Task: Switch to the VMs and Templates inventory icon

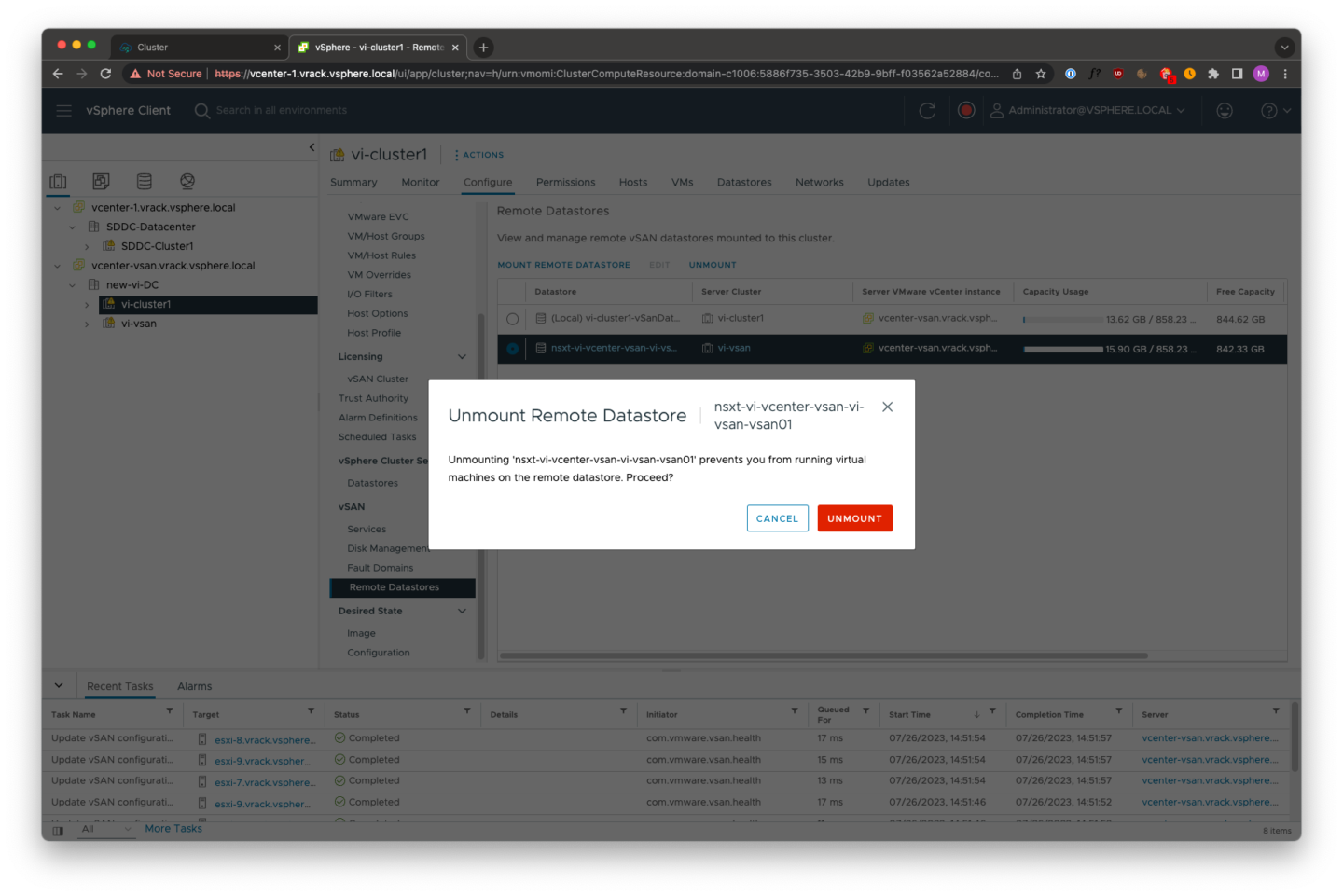Action: 101,181
